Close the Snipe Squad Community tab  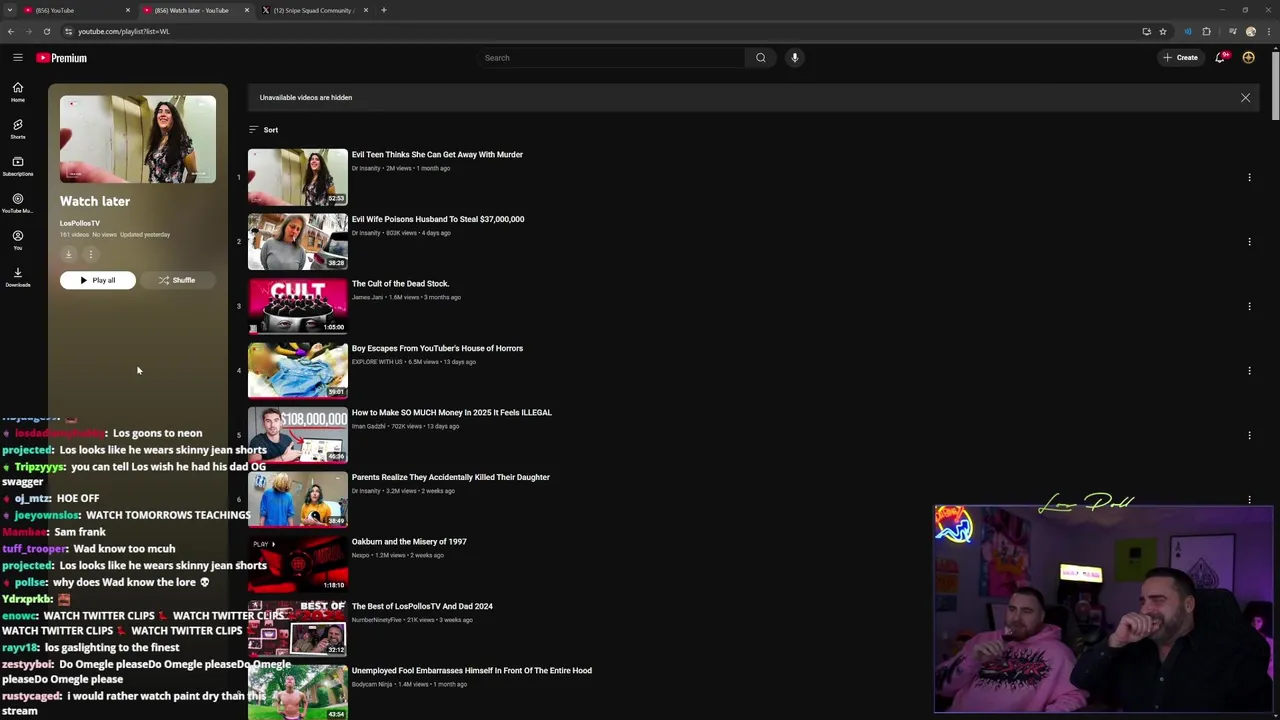point(366,10)
